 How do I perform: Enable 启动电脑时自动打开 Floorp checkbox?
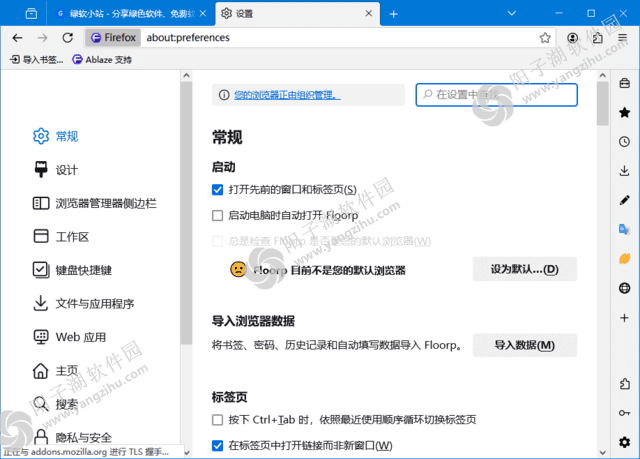pyautogui.click(x=218, y=215)
